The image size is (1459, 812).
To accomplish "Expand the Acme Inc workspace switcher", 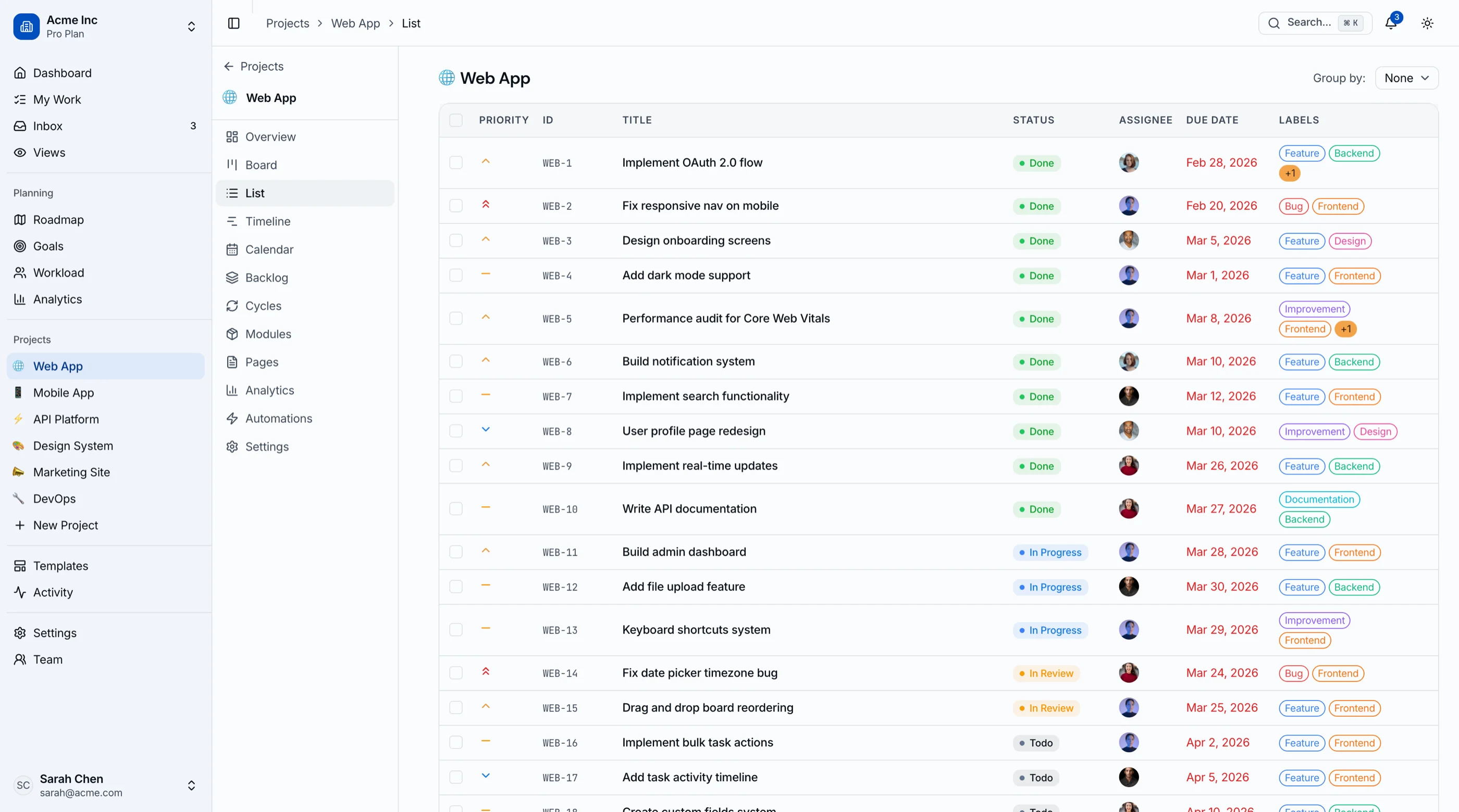I will [x=191, y=27].
